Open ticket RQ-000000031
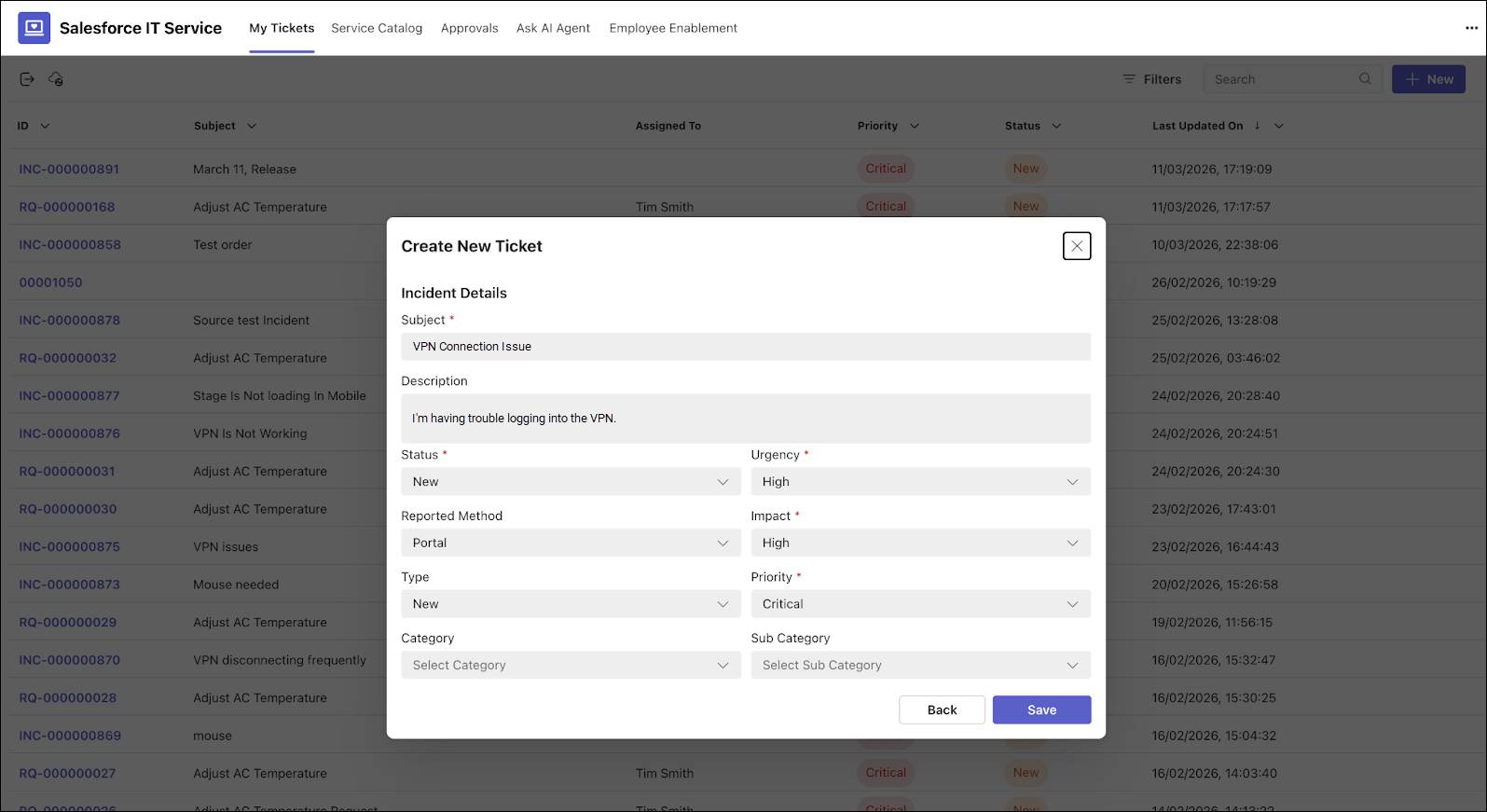This screenshot has width=1487, height=812. [x=67, y=471]
